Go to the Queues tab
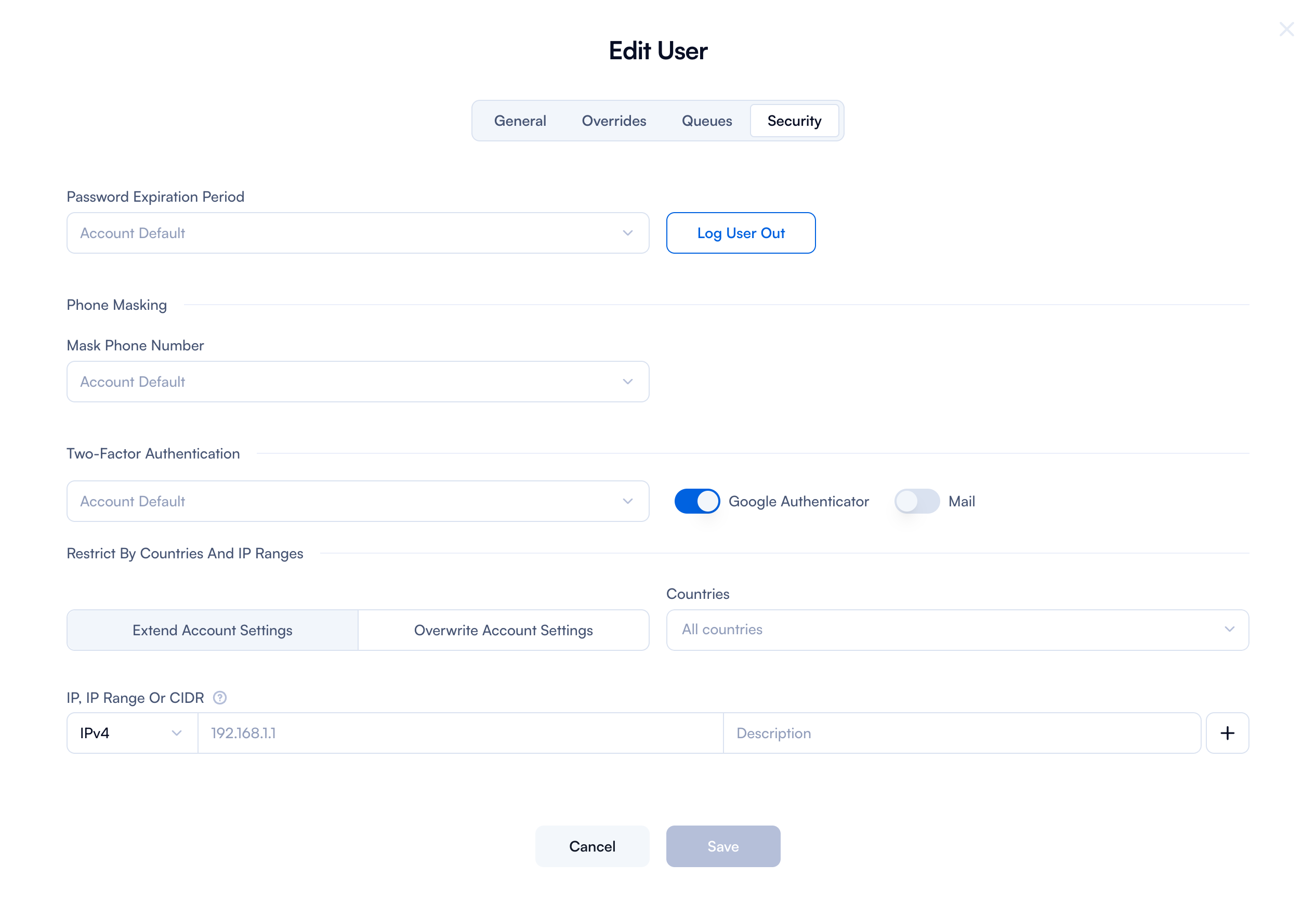The width and height of the screenshot is (1316, 916). pyautogui.click(x=706, y=121)
